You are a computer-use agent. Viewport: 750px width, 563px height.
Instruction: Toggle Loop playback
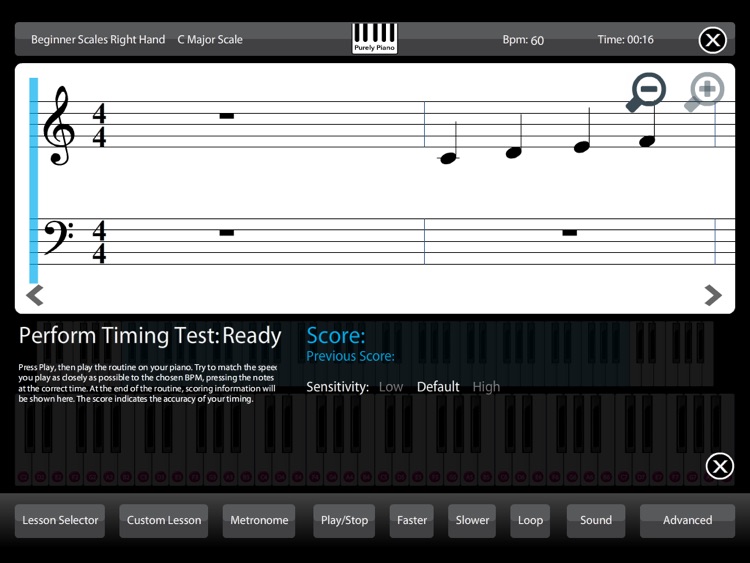(530, 520)
